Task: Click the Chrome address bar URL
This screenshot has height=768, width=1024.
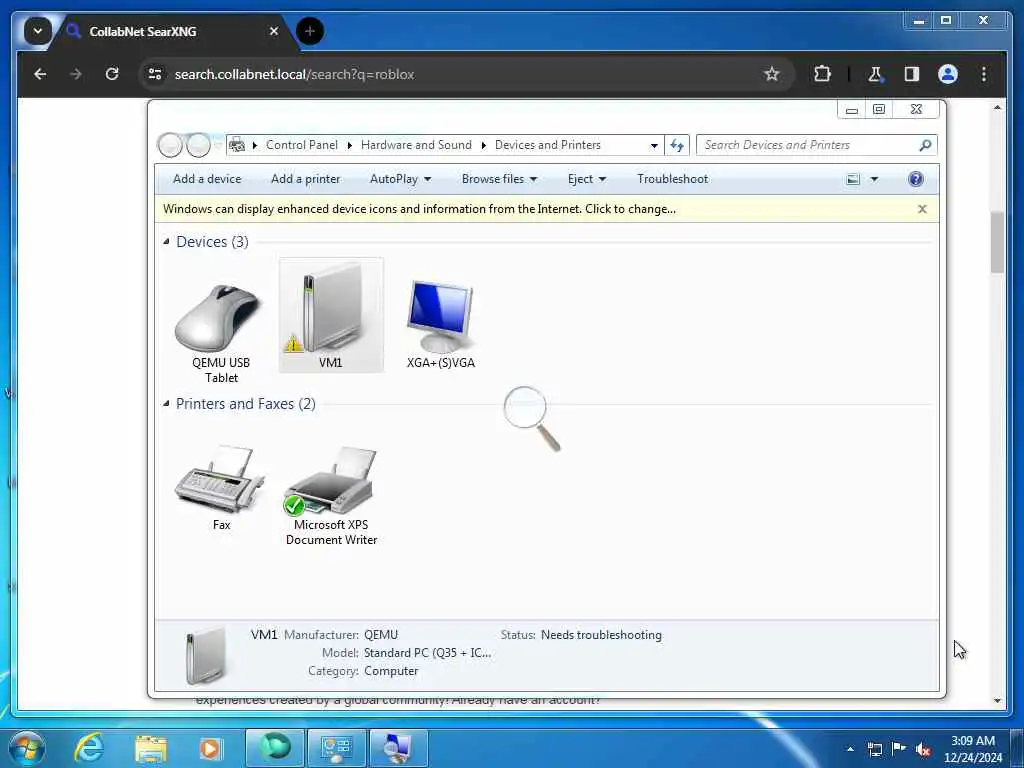Action: coord(295,74)
